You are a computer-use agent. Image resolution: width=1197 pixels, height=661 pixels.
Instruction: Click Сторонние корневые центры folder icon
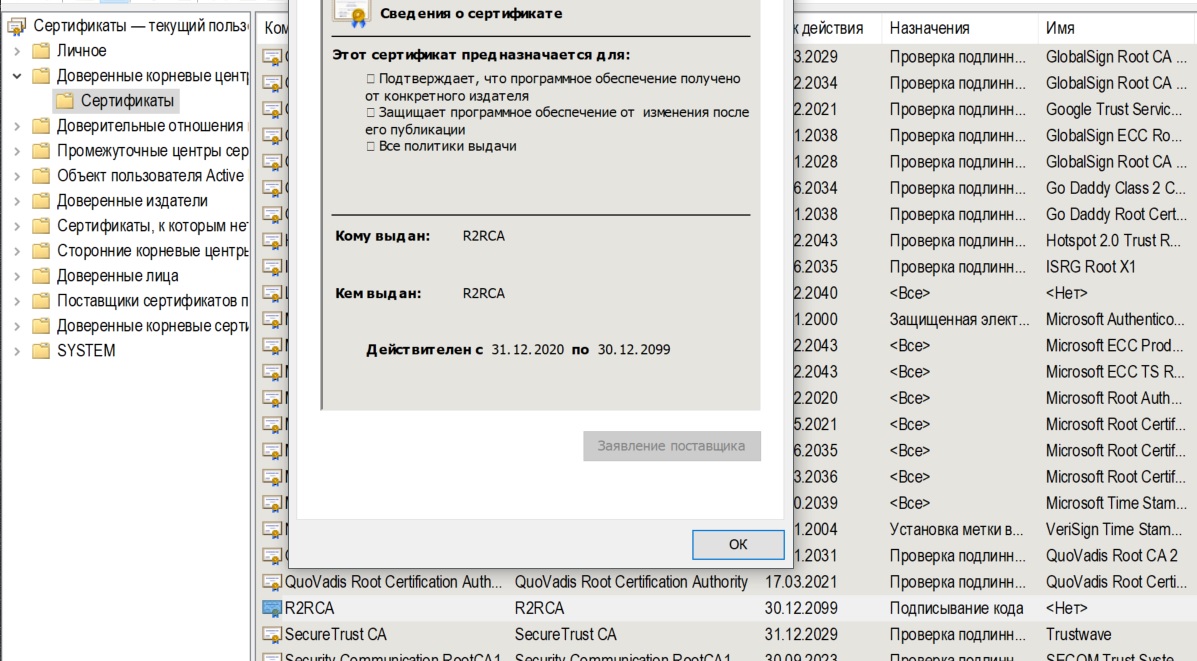41,251
